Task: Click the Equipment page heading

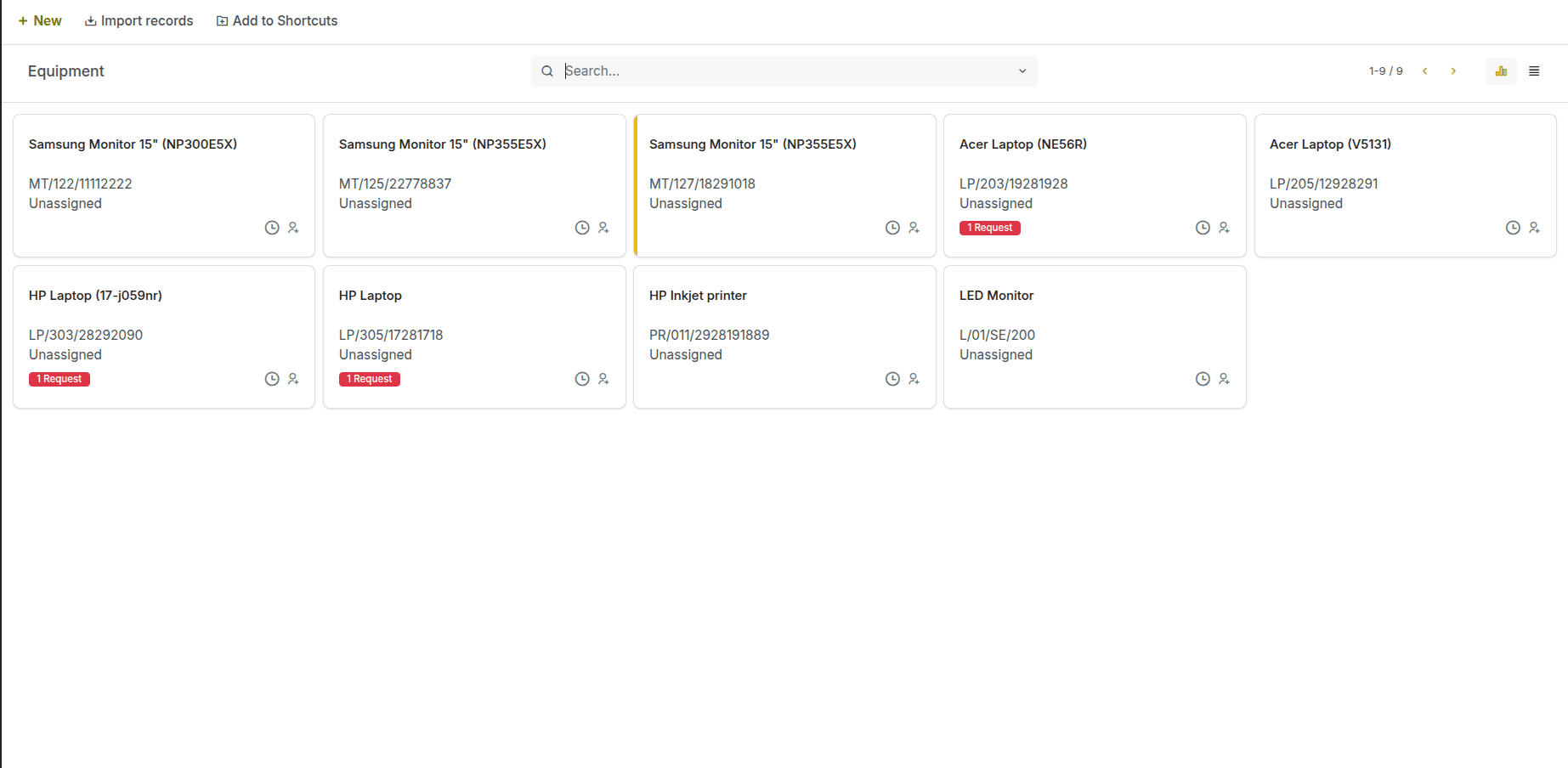Action: (x=65, y=71)
